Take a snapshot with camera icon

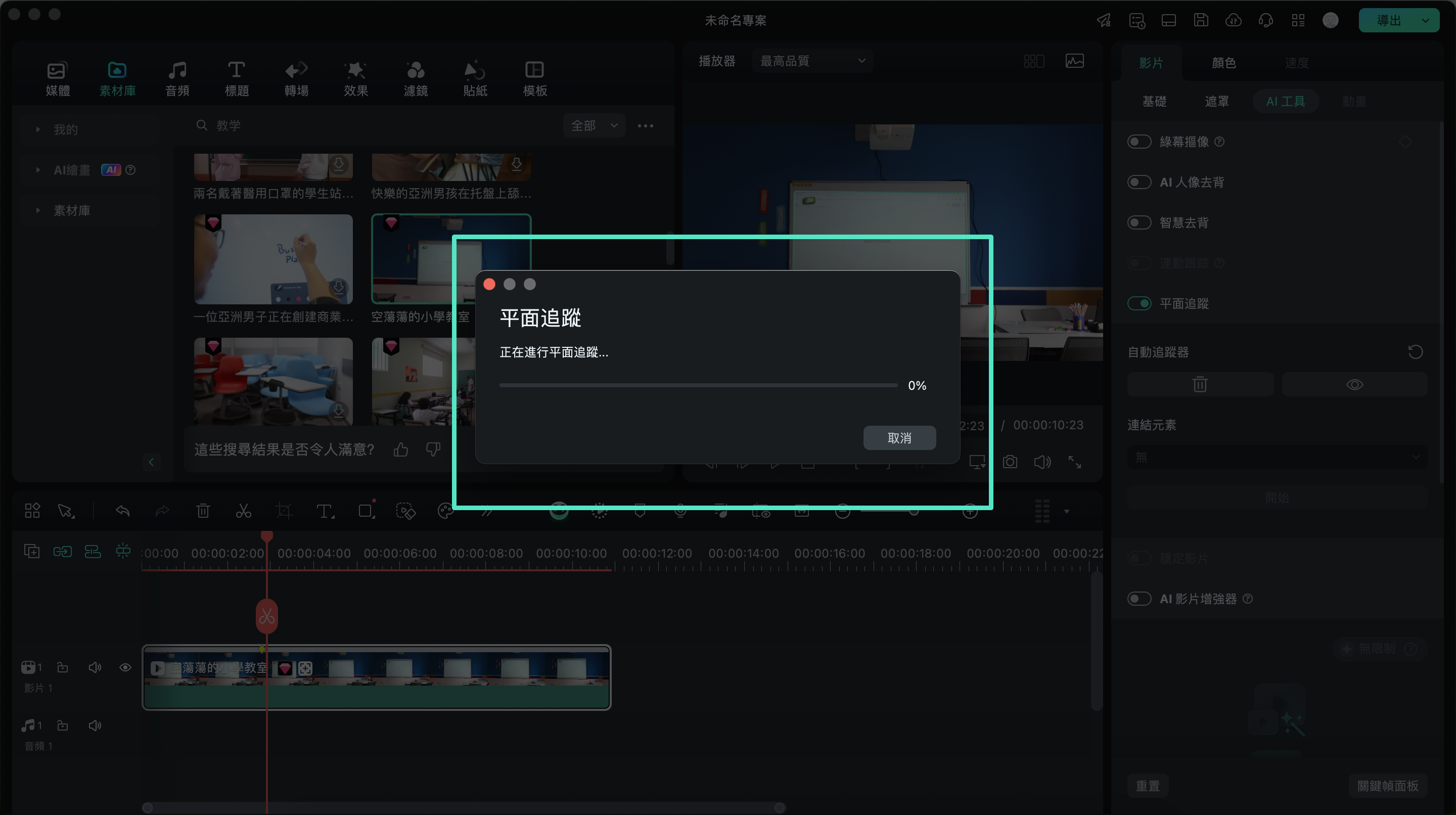(x=1010, y=462)
